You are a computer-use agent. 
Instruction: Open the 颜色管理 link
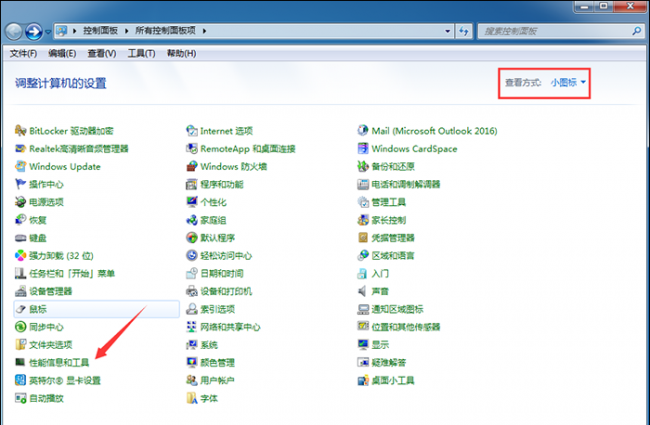coord(218,363)
